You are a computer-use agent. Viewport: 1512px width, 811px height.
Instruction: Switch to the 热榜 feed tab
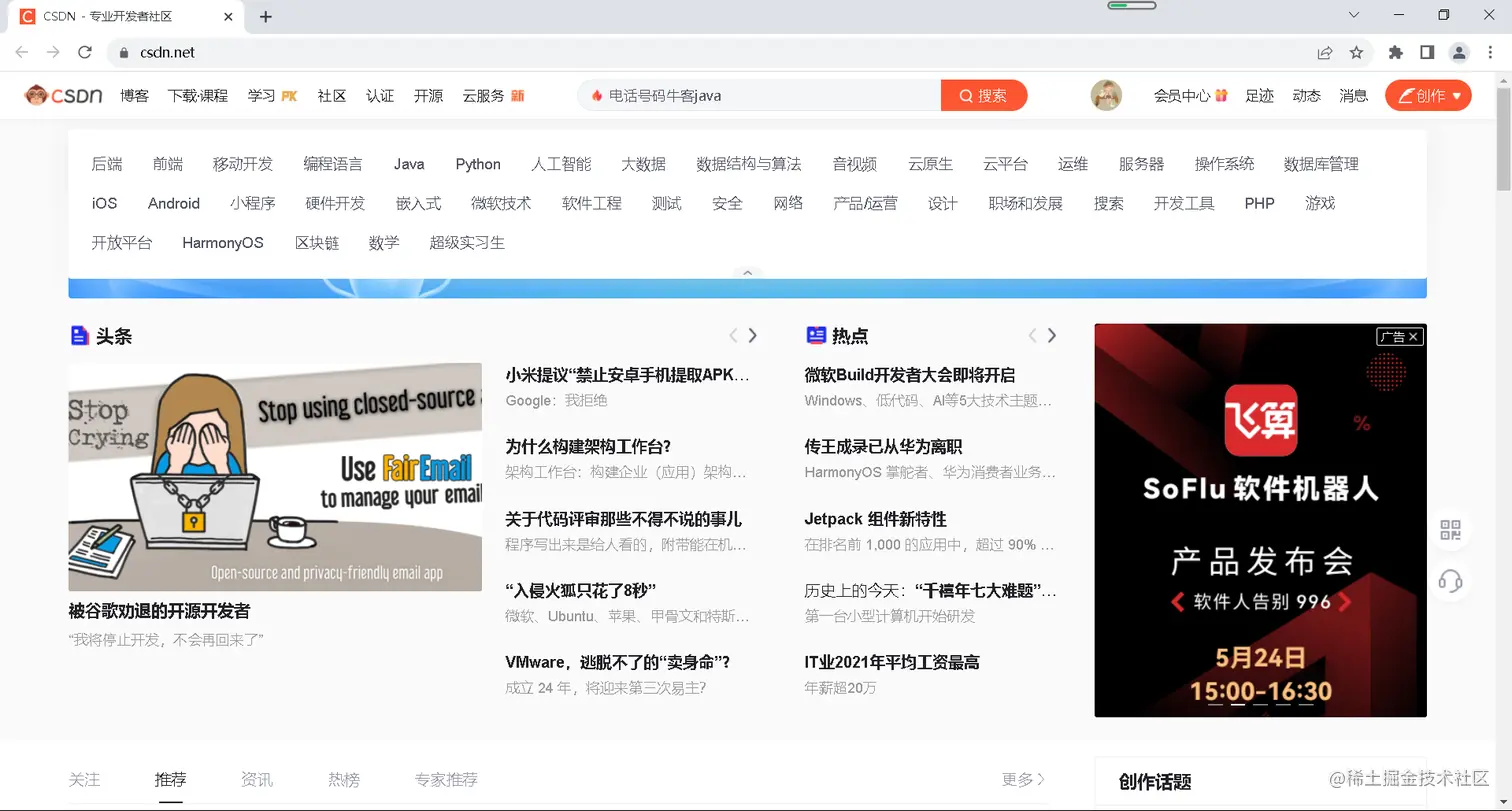344,779
